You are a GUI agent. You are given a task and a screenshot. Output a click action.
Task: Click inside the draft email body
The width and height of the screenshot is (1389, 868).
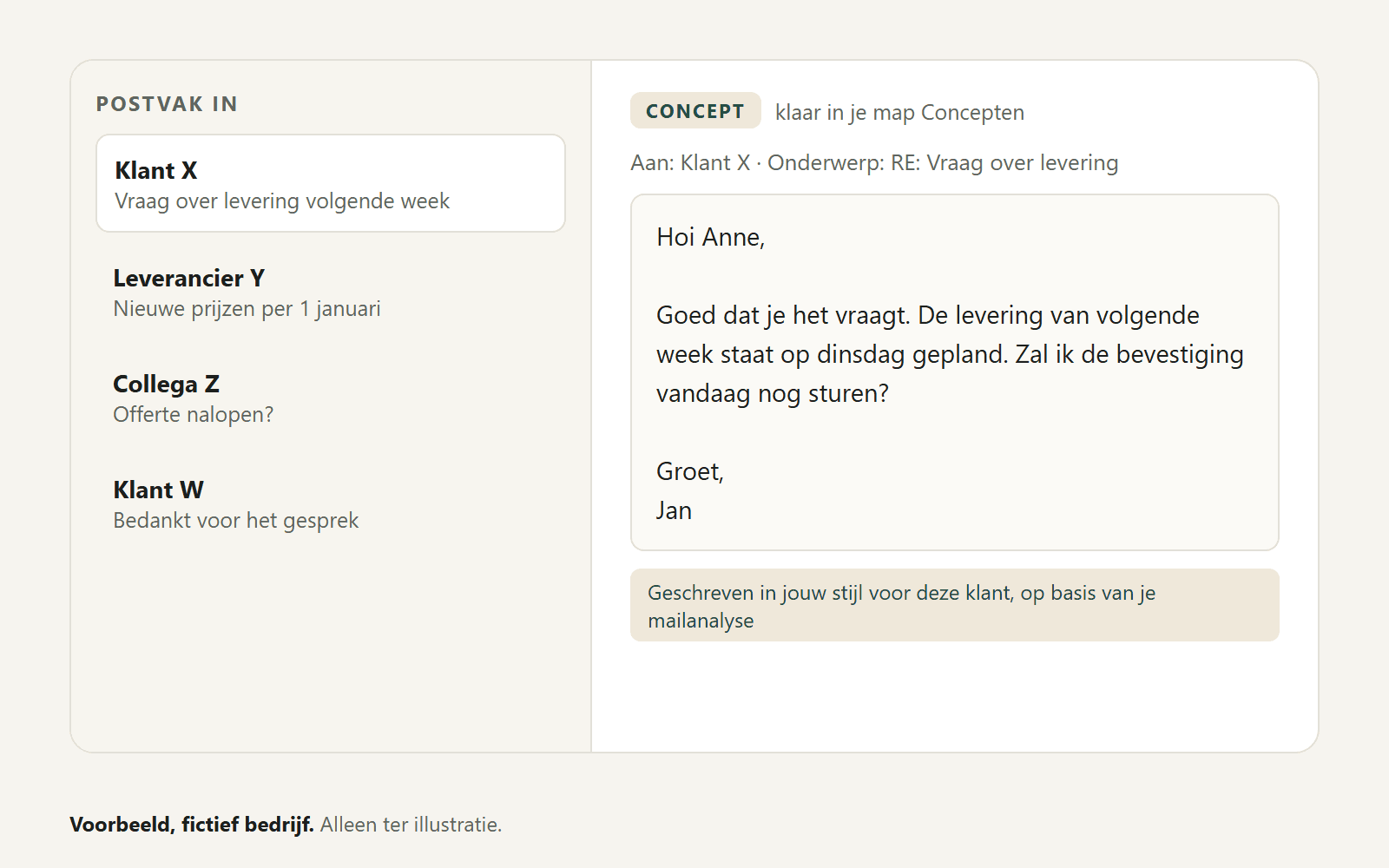955,372
